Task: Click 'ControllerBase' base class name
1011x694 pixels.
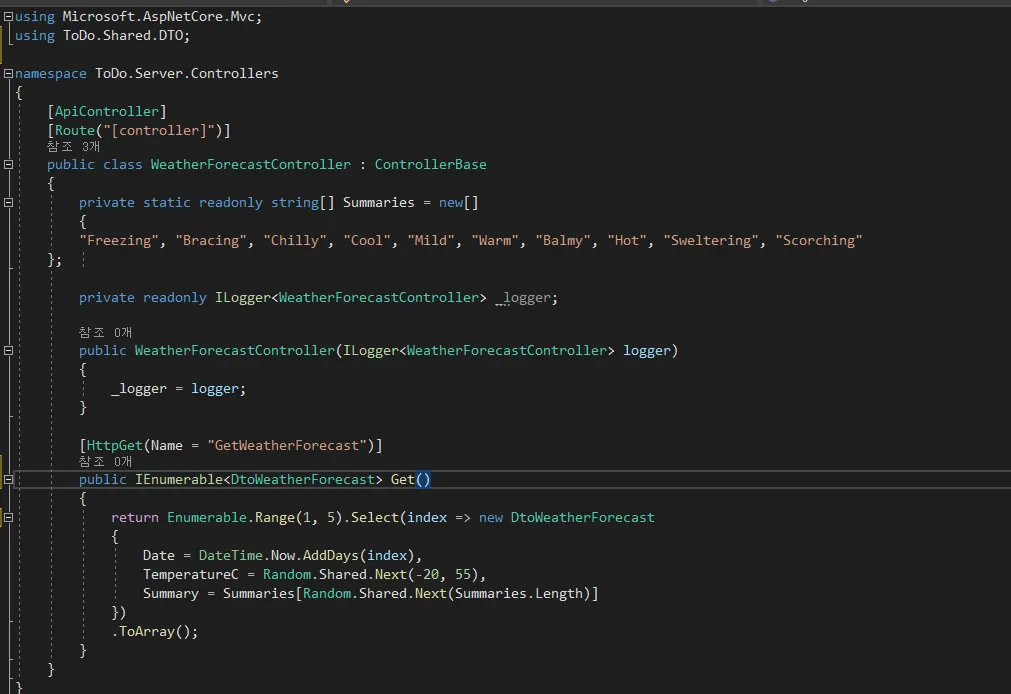Action: 431,164
